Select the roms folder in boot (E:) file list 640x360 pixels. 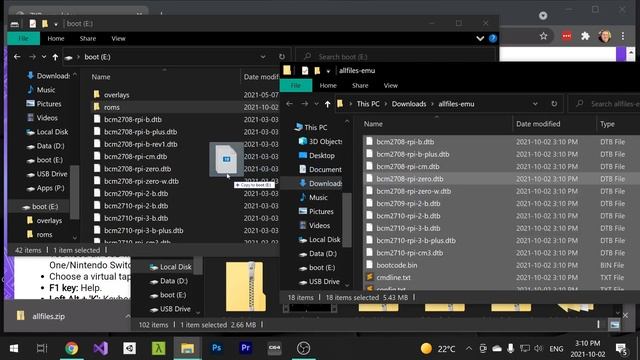click(112, 107)
